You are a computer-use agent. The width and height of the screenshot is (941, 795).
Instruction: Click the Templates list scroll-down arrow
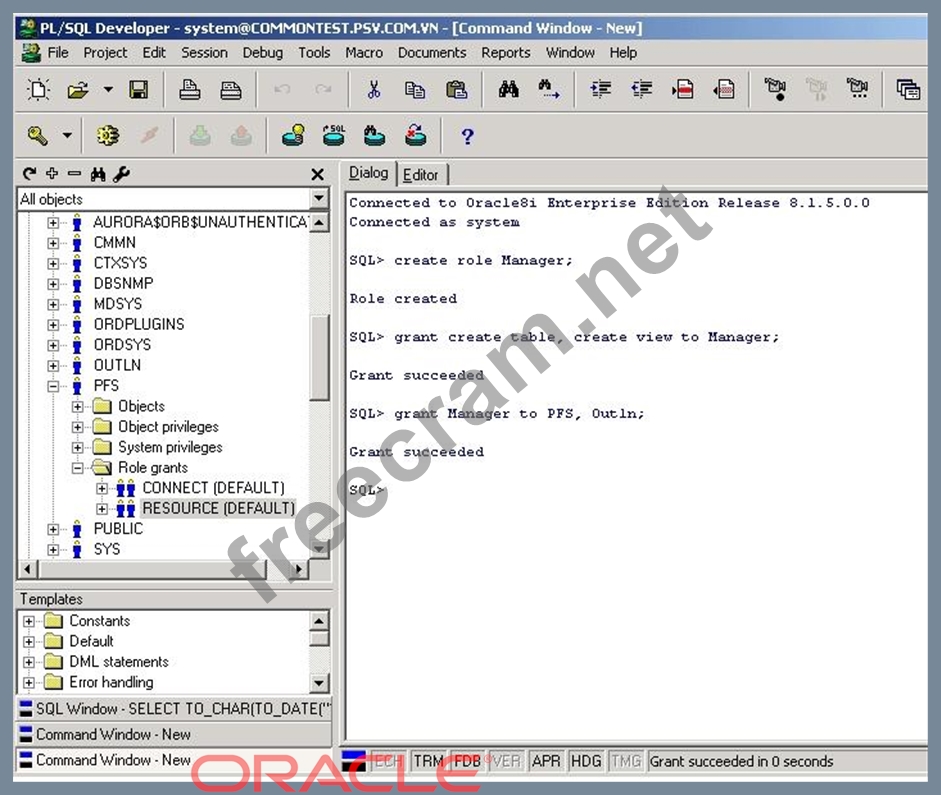pos(319,682)
